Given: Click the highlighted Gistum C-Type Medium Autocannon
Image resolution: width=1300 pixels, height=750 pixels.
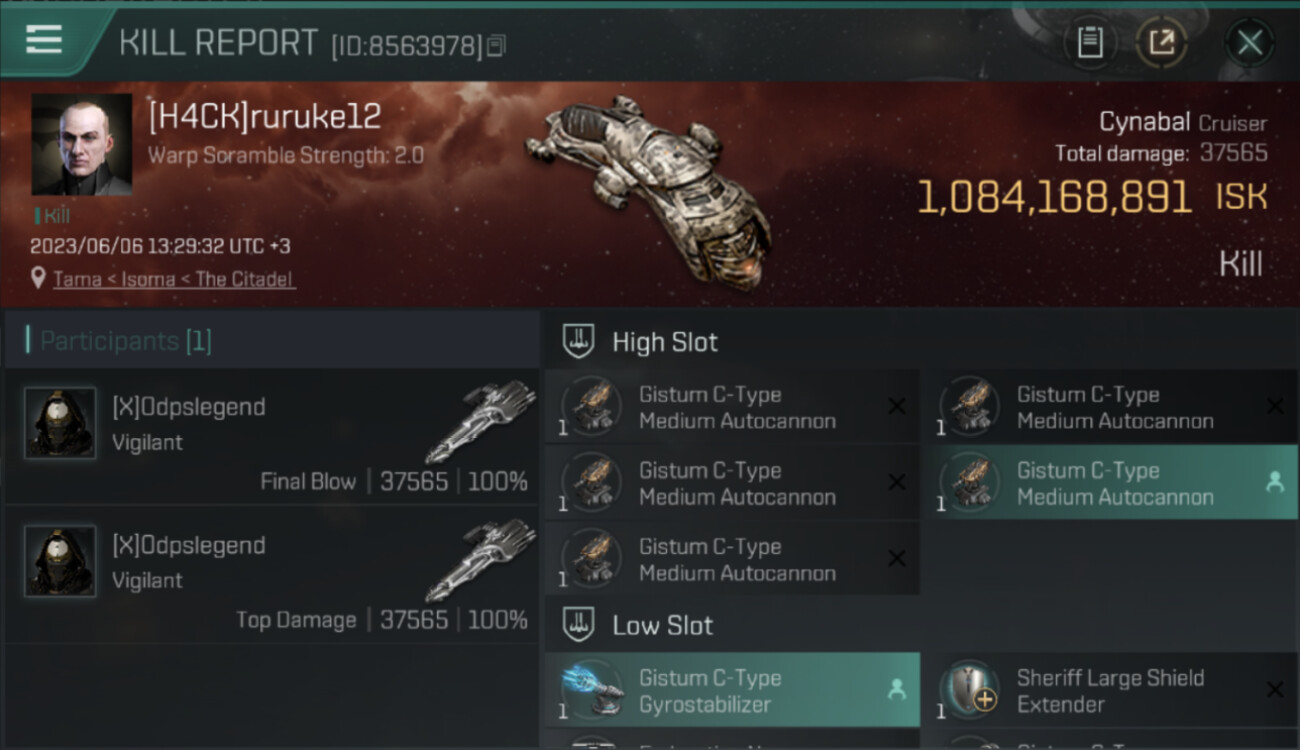Looking at the screenshot, I should 1109,483.
